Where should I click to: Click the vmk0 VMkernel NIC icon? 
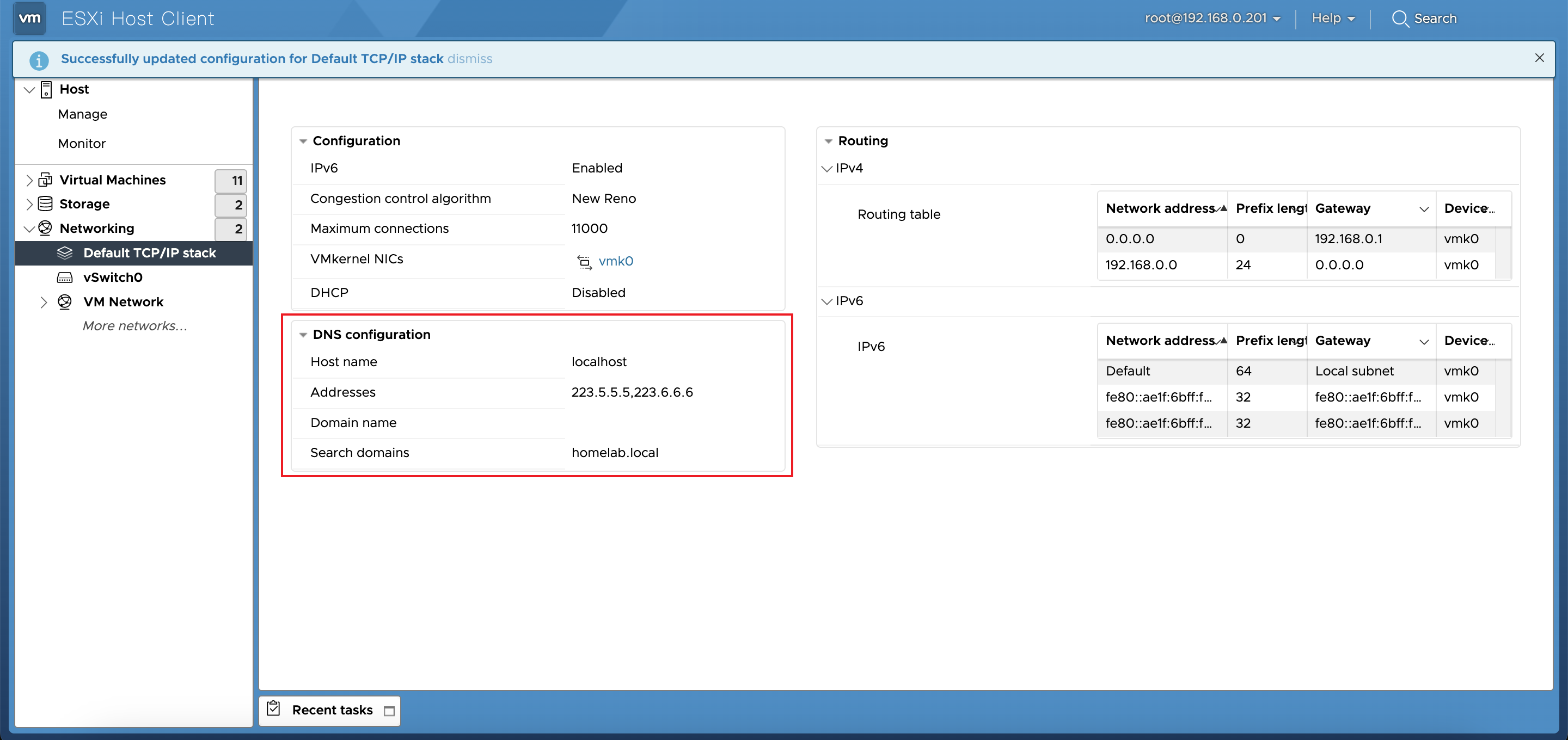[x=584, y=262]
